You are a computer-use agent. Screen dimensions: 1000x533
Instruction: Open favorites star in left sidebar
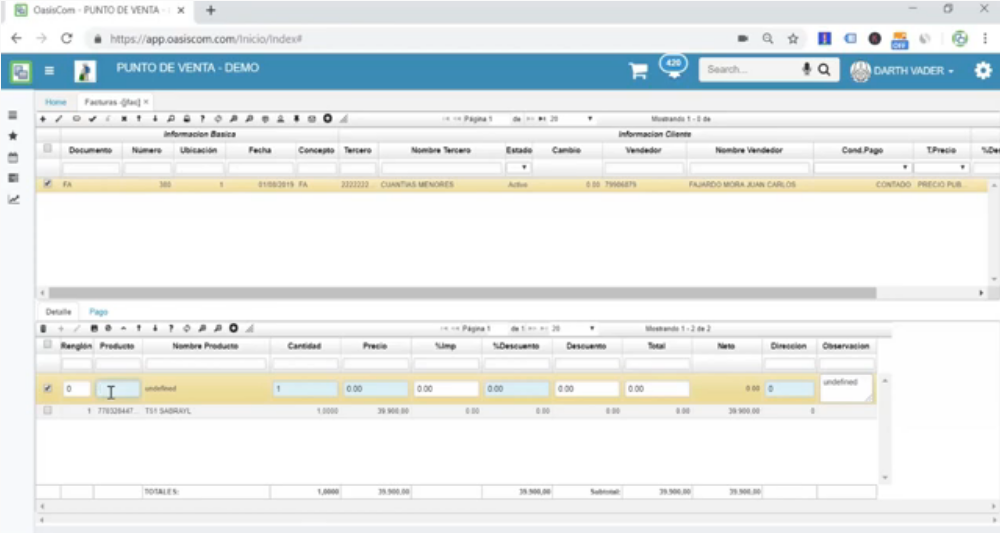click(x=13, y=135)
